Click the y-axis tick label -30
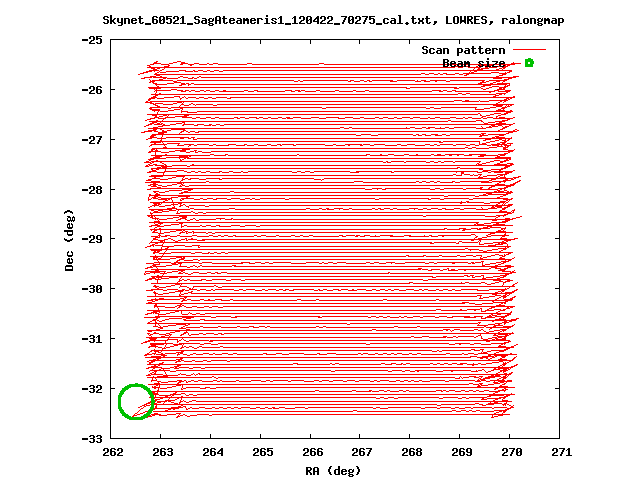This screenshot has width=640, height=480. [92, 289]
